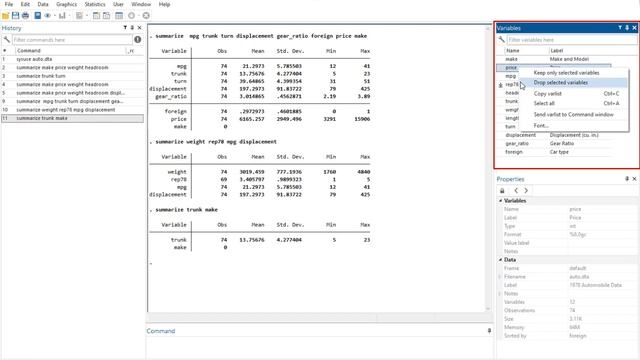Select history command 'sysuse auto.dta'
This screenshot has height=360, width=640.
pos(72,59)
